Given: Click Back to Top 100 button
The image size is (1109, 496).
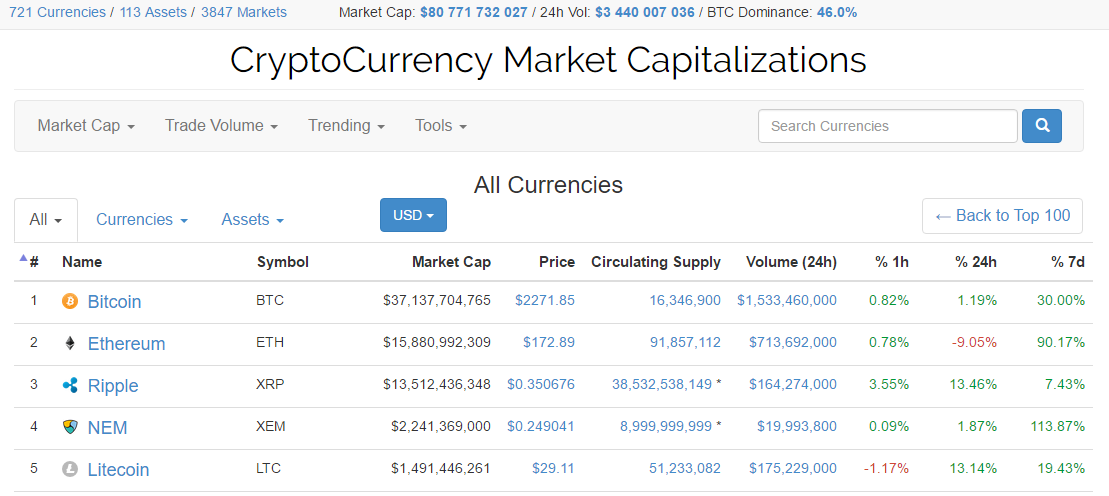Looking at the screenshot, I should click(x=1002, y=215).
